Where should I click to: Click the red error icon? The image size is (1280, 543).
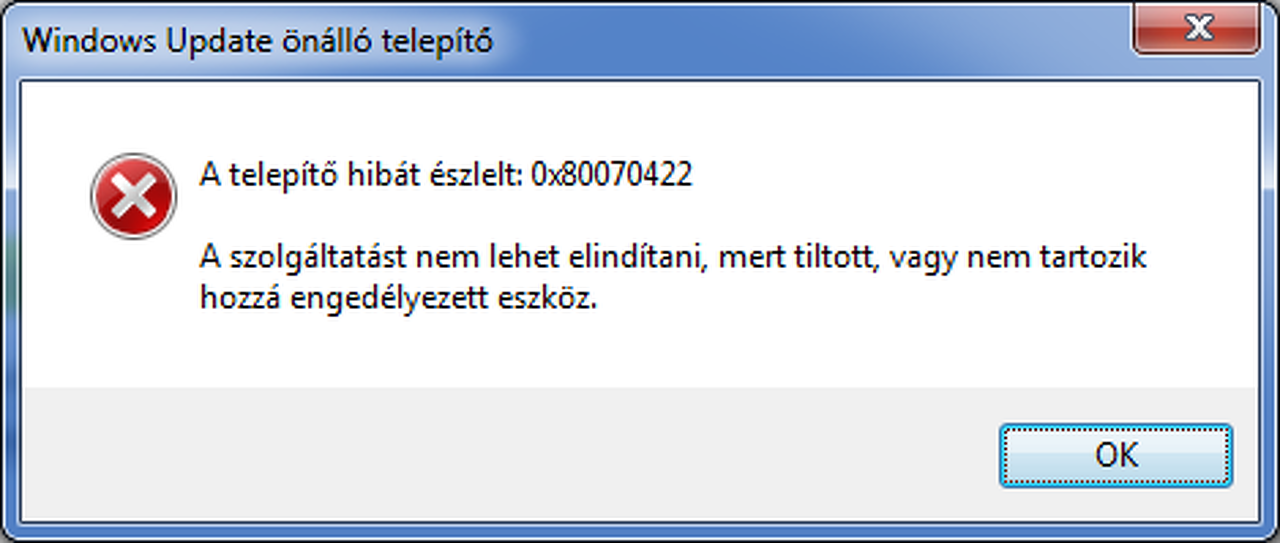[133, 196]
